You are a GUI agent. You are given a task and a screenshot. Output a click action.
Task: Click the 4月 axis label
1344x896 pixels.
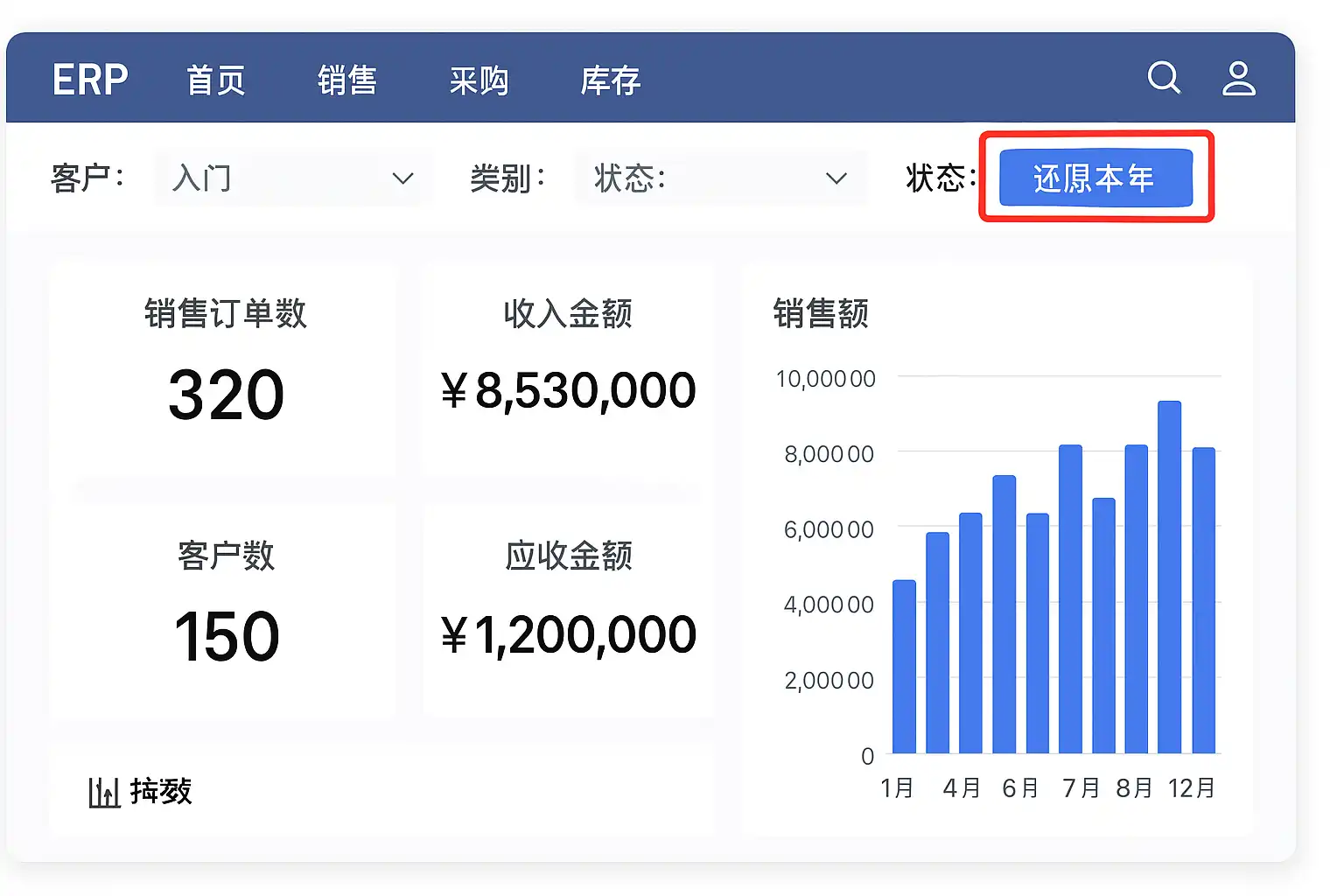962,788
